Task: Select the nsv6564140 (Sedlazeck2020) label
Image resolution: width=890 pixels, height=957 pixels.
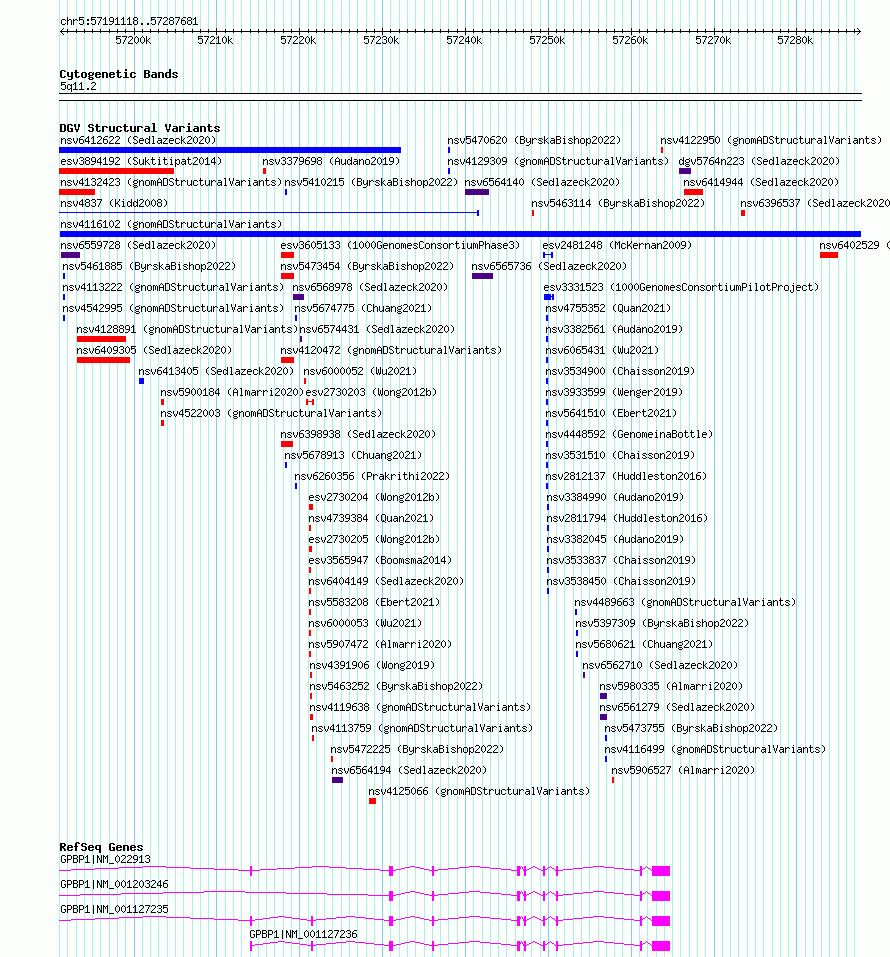Action: 542,182
